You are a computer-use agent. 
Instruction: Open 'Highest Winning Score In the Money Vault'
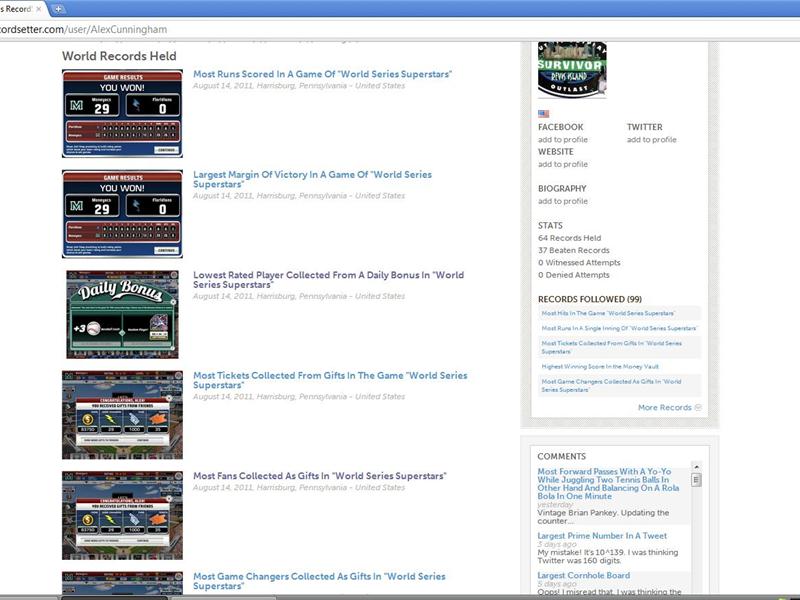600,366
